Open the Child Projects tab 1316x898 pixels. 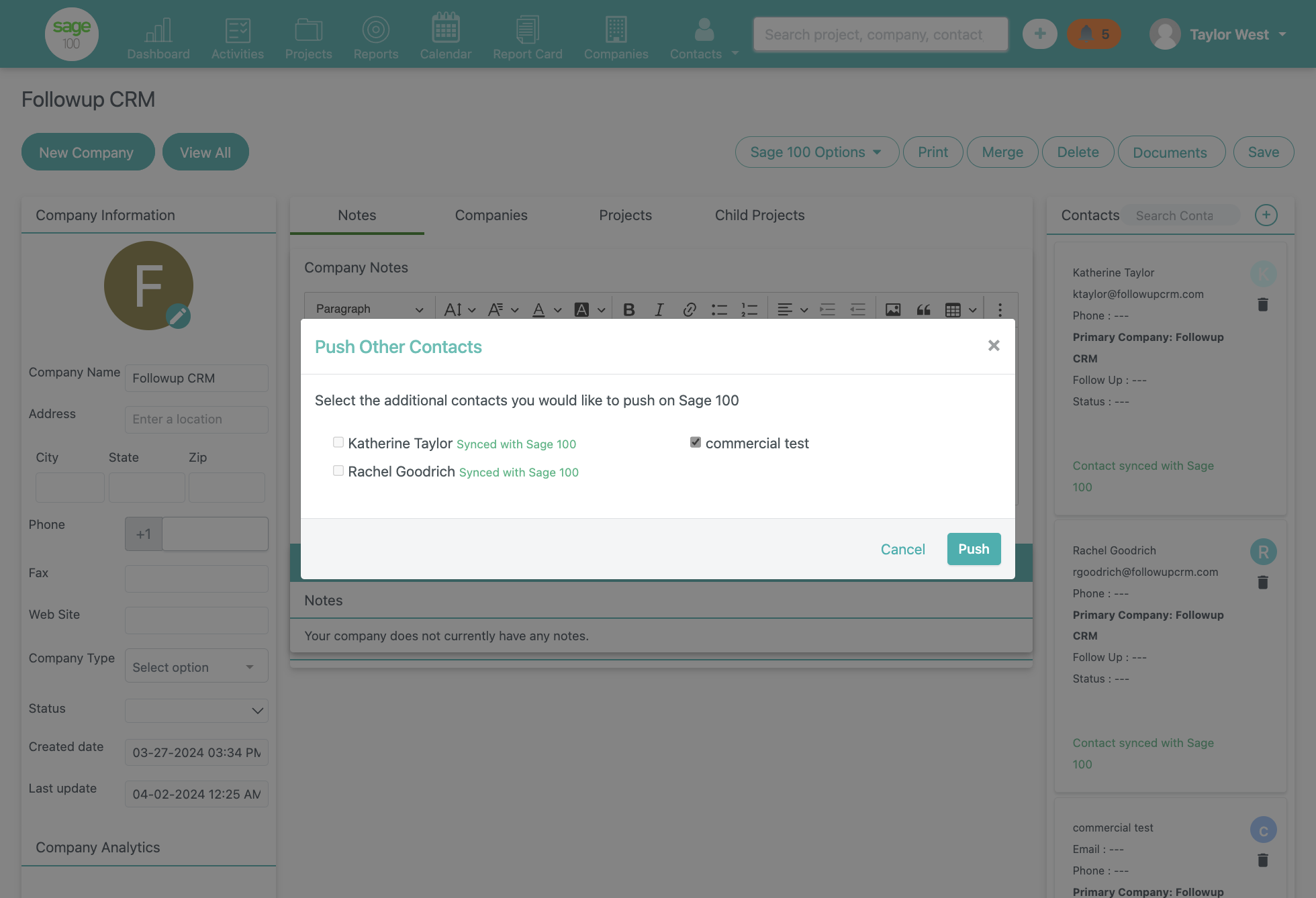(x=760, y=215)
